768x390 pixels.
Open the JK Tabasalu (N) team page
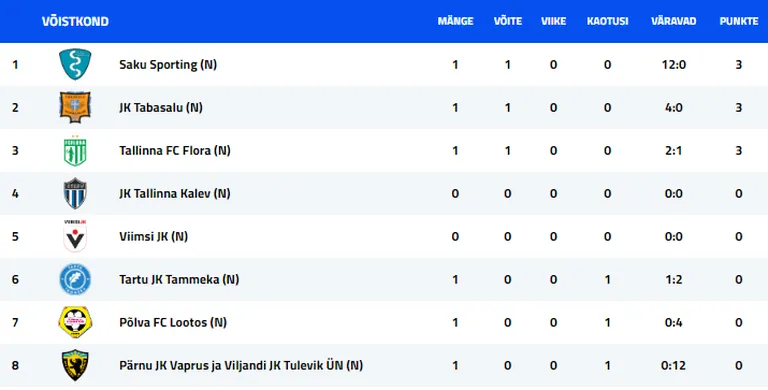[161, 108]
